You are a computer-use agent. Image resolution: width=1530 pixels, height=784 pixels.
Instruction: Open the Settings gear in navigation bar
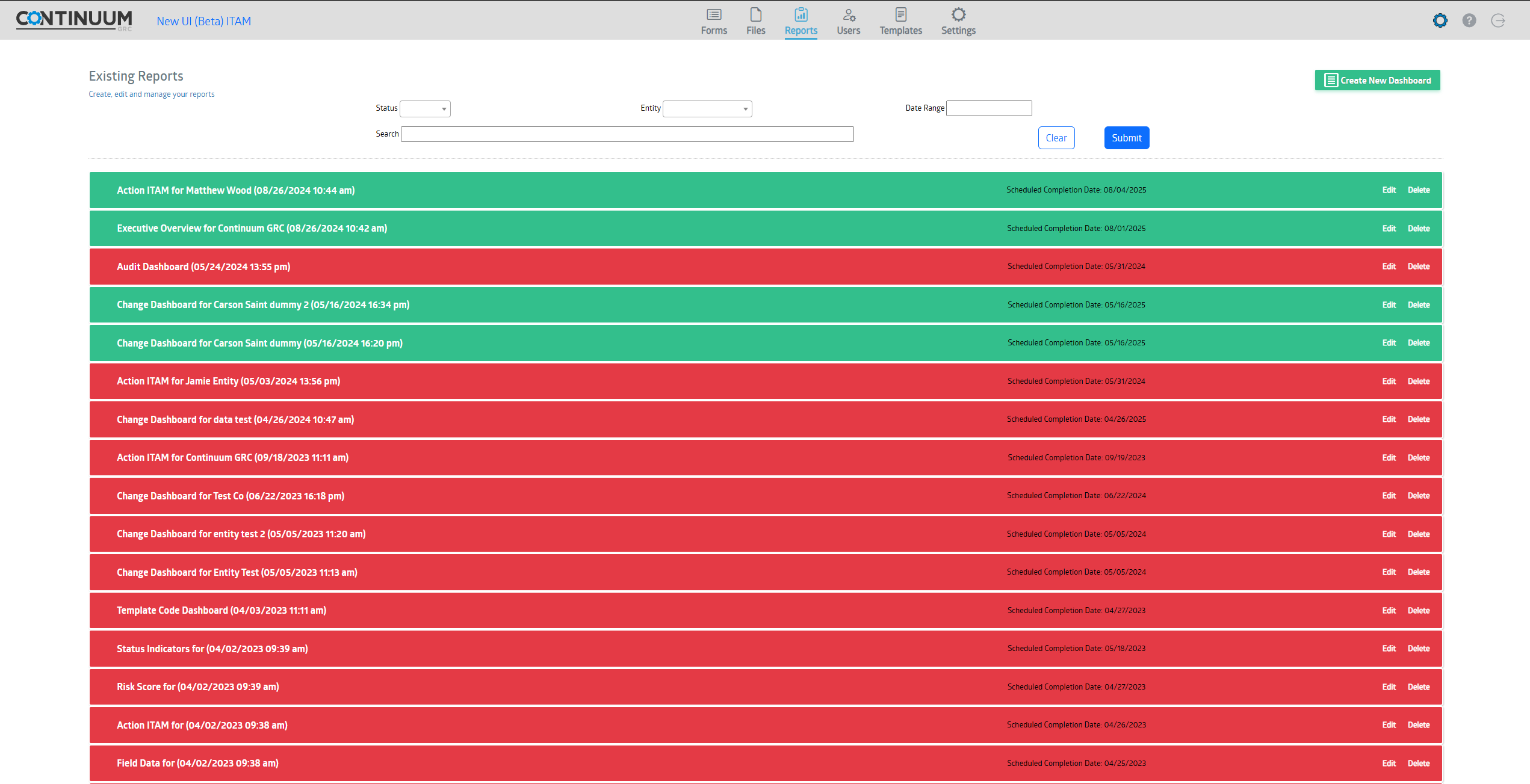(x=958, y=20)
